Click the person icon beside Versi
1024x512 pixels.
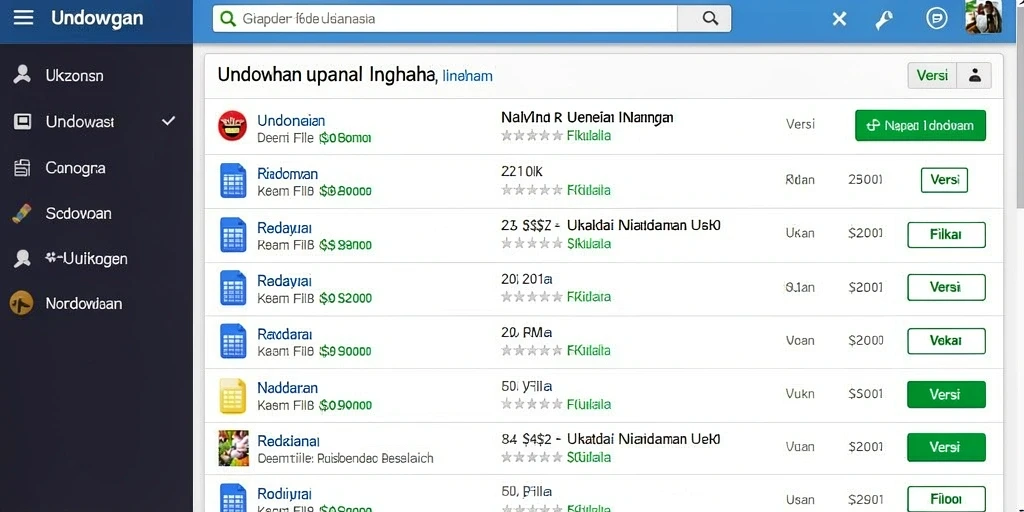(x=974, y=76)
